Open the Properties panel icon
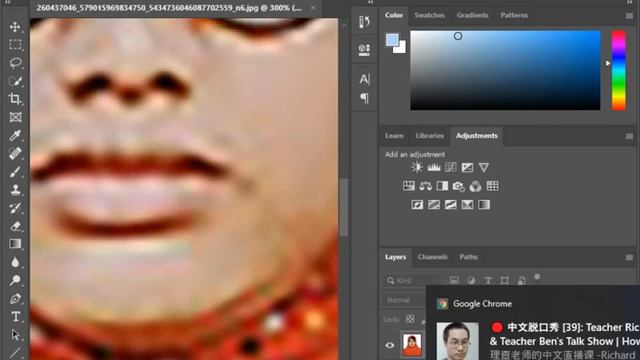Viewport: 640px width, 360px height. 364,49
